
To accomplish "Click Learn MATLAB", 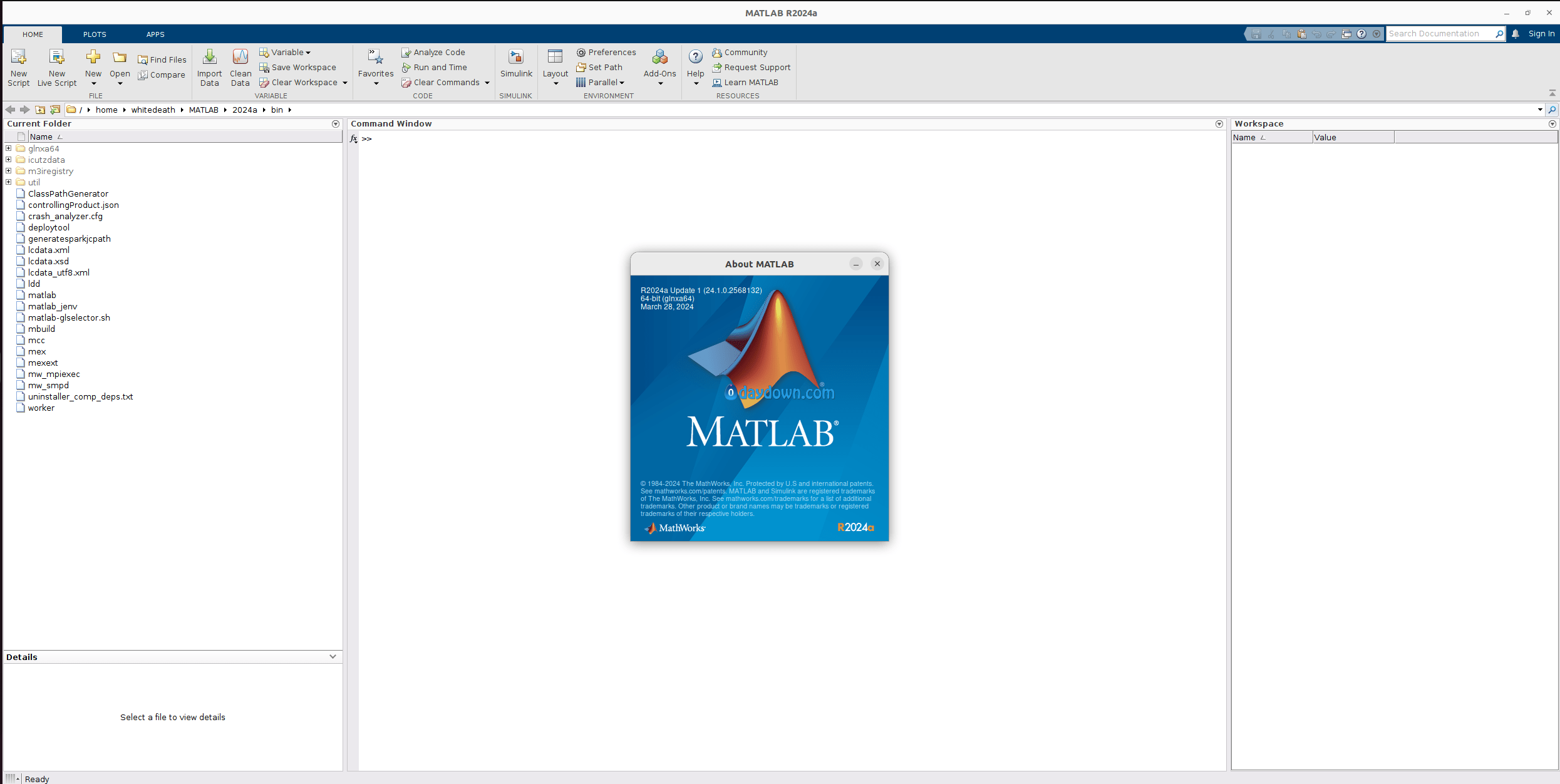I will tap(745, 82).
